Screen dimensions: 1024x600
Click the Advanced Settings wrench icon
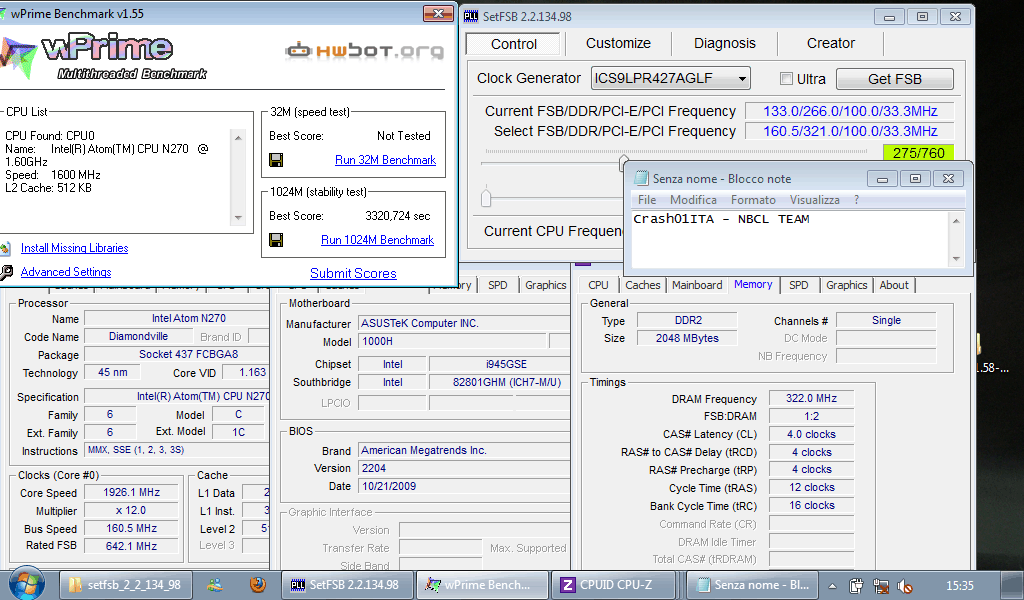pos(6,272)
